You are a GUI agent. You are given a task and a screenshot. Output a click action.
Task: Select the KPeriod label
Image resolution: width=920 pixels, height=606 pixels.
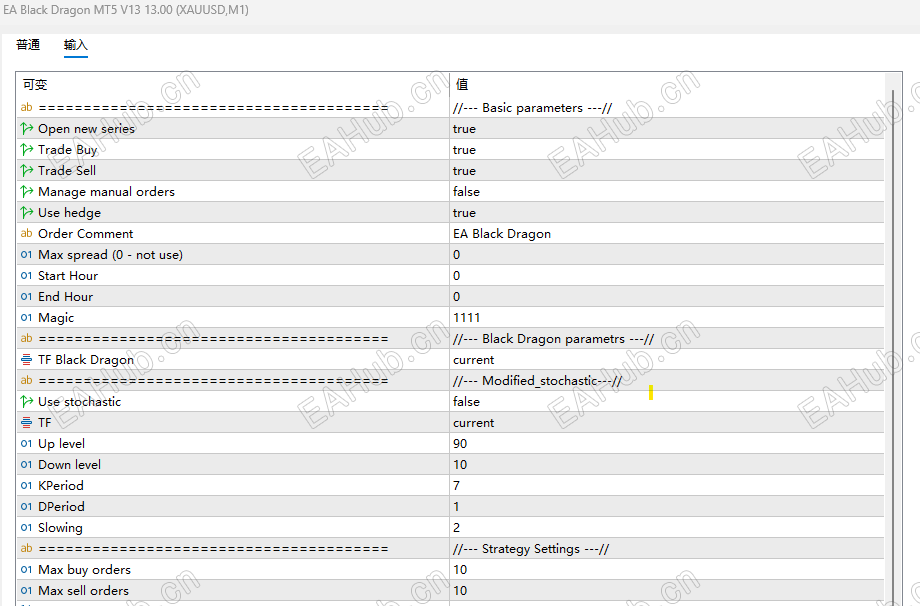click(60, 485)
